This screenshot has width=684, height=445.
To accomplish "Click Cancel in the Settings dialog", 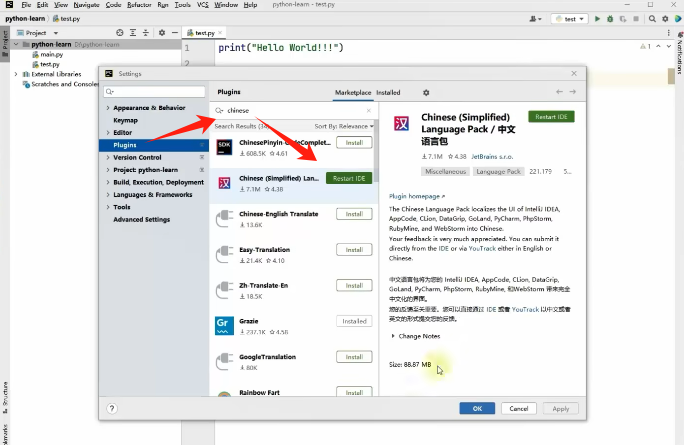I will click(519, 408).
